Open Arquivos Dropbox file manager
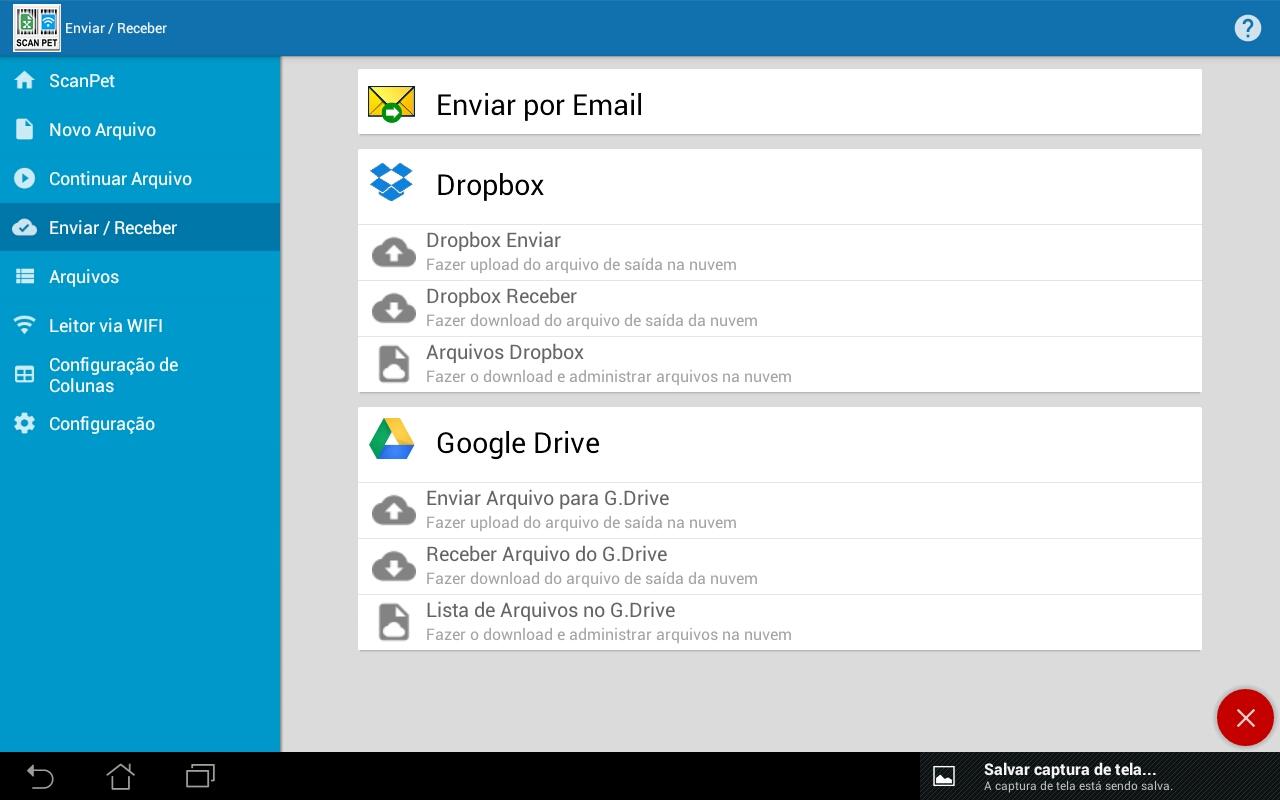Screen dimensions: 1280x800 pos(779,364)
